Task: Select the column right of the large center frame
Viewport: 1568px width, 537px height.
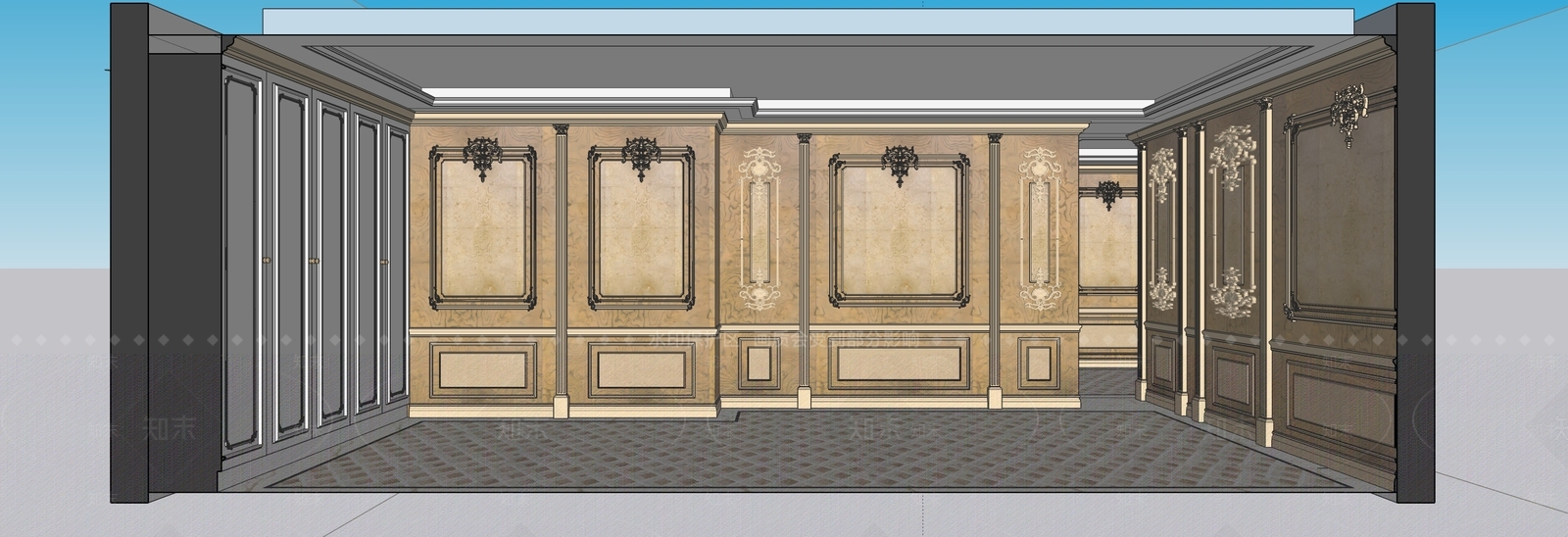Action: tap(995, 269)
